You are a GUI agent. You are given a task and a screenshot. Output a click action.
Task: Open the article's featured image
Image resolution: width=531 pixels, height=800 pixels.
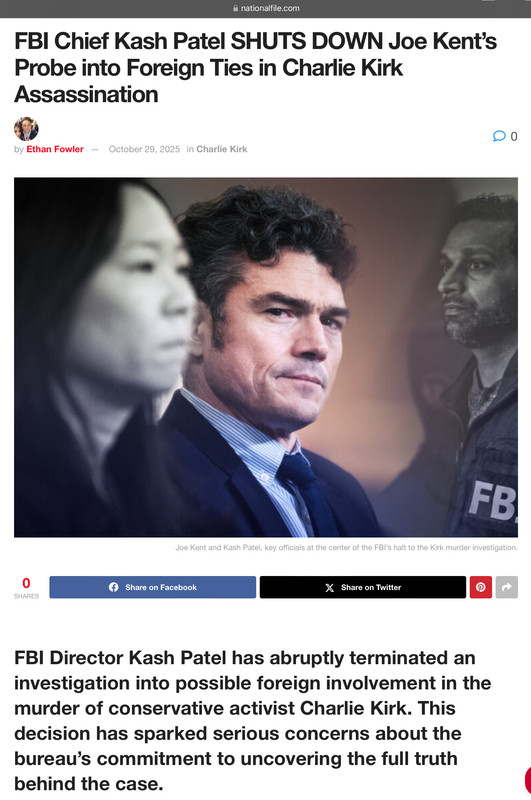tap(266, 357)
